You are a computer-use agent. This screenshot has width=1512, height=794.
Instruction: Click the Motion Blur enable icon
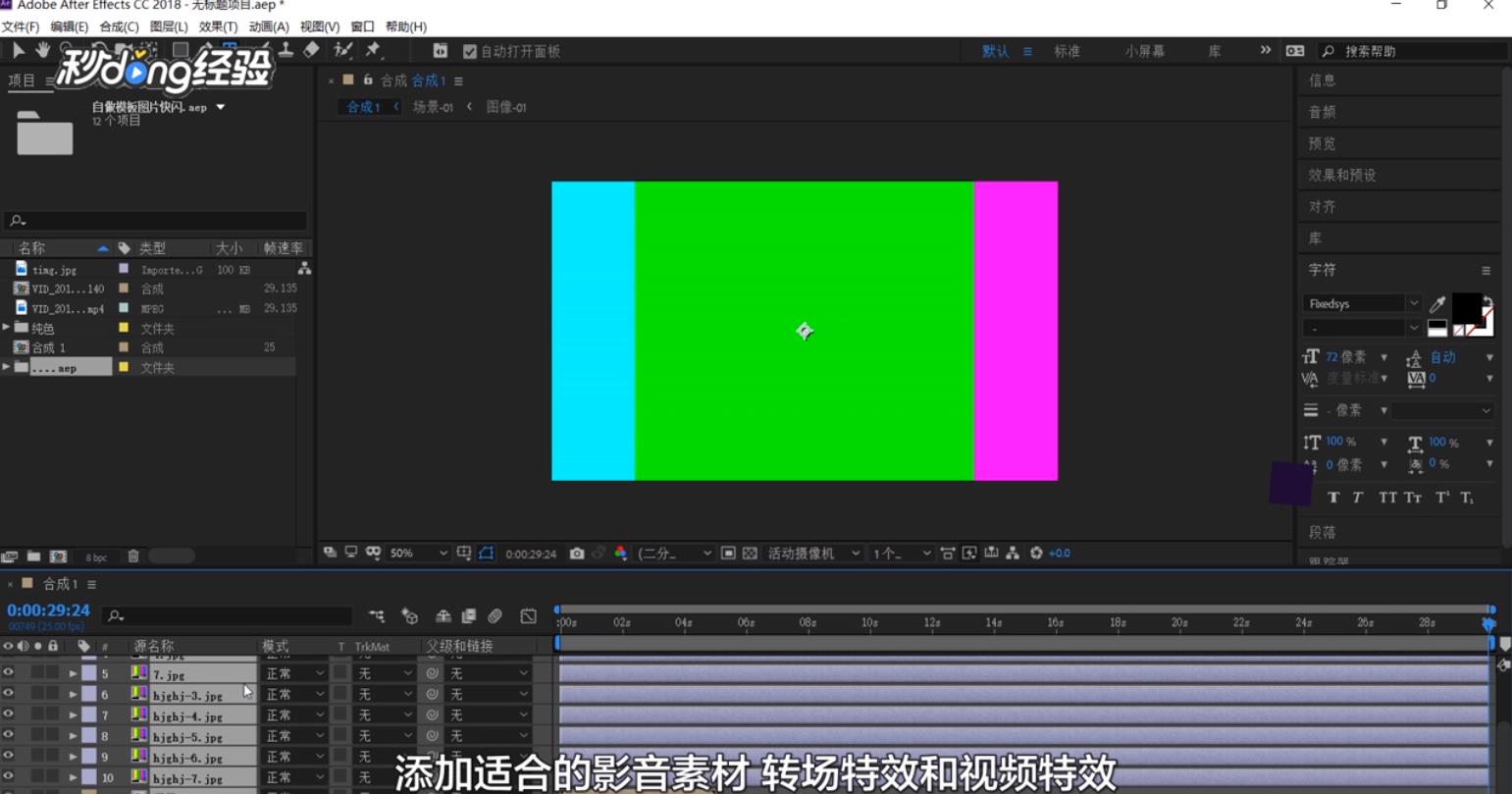pos(496,615)
